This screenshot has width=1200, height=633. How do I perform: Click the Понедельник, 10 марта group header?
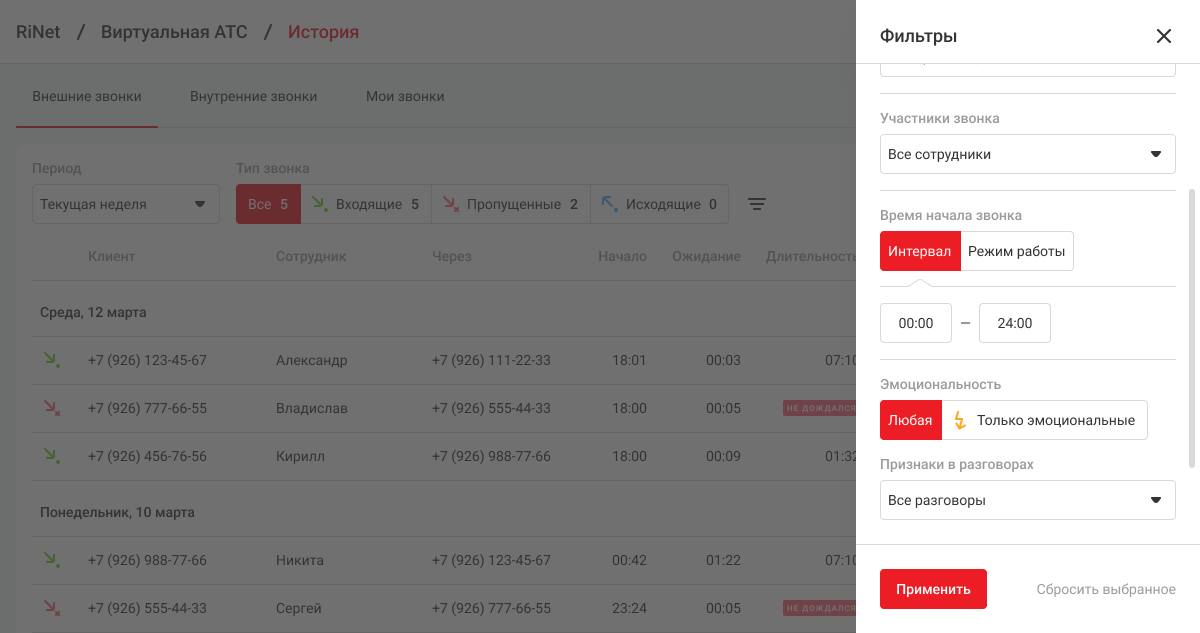117,512
